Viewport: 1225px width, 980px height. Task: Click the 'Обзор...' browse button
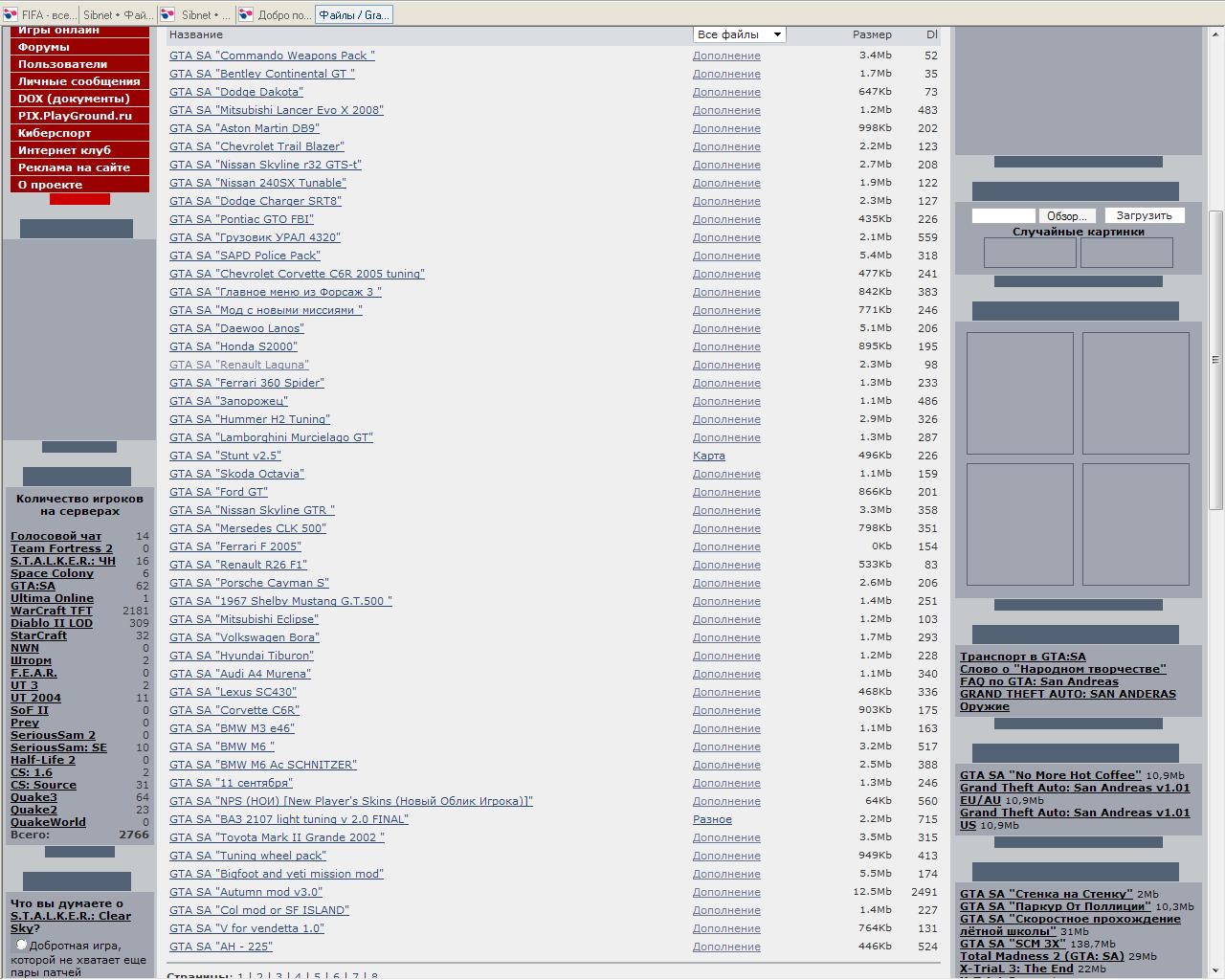pyautogui.click(x=1067, y=215)
